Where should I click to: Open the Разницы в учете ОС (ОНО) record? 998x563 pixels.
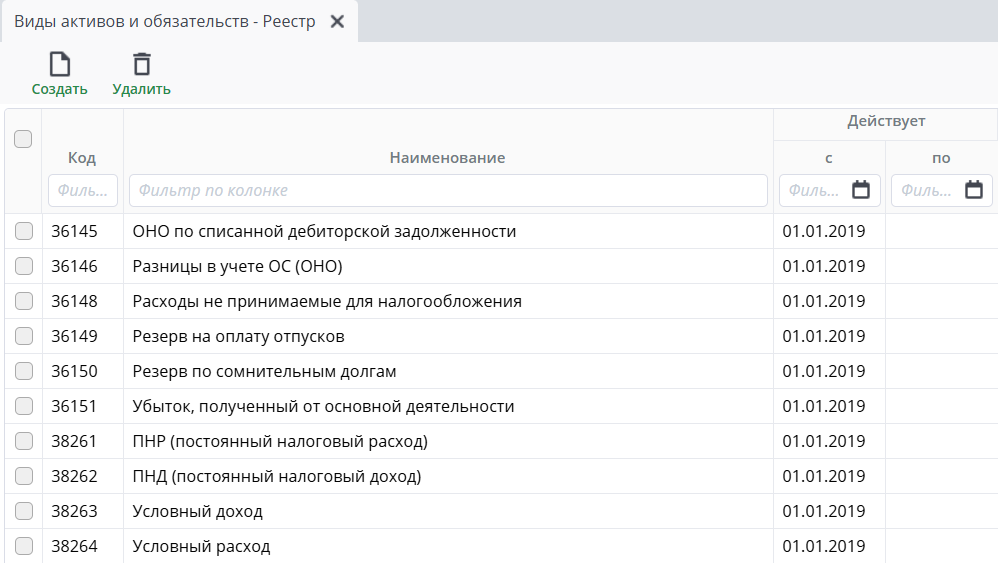click(237, 266)
